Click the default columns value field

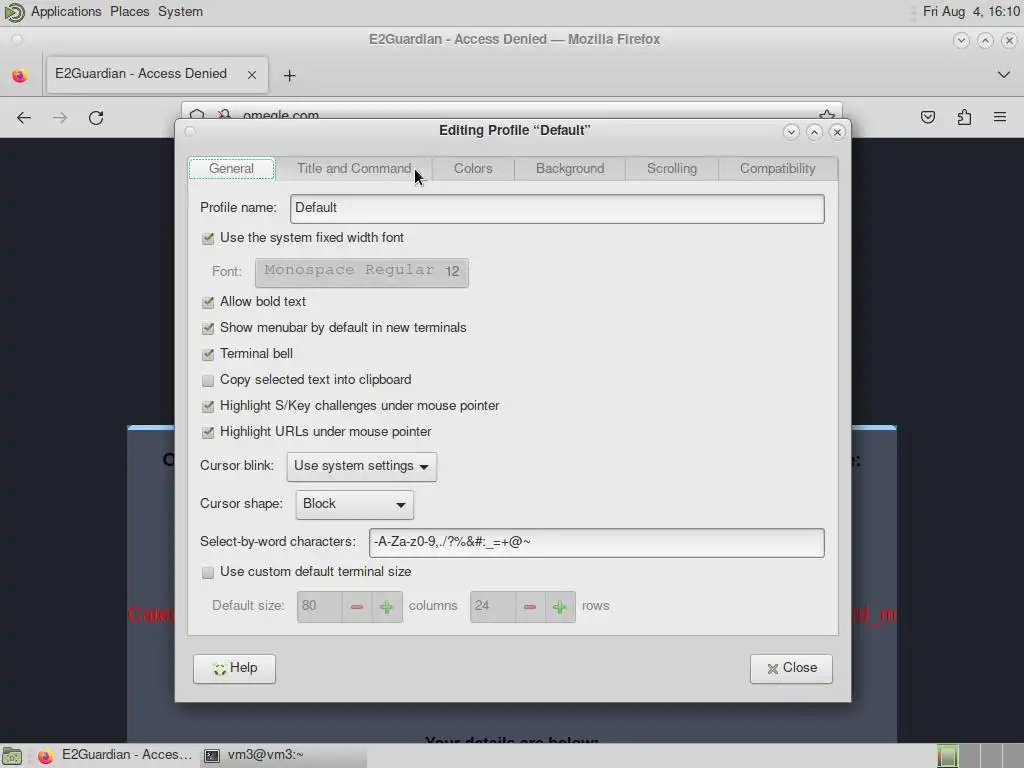point(319,607)
